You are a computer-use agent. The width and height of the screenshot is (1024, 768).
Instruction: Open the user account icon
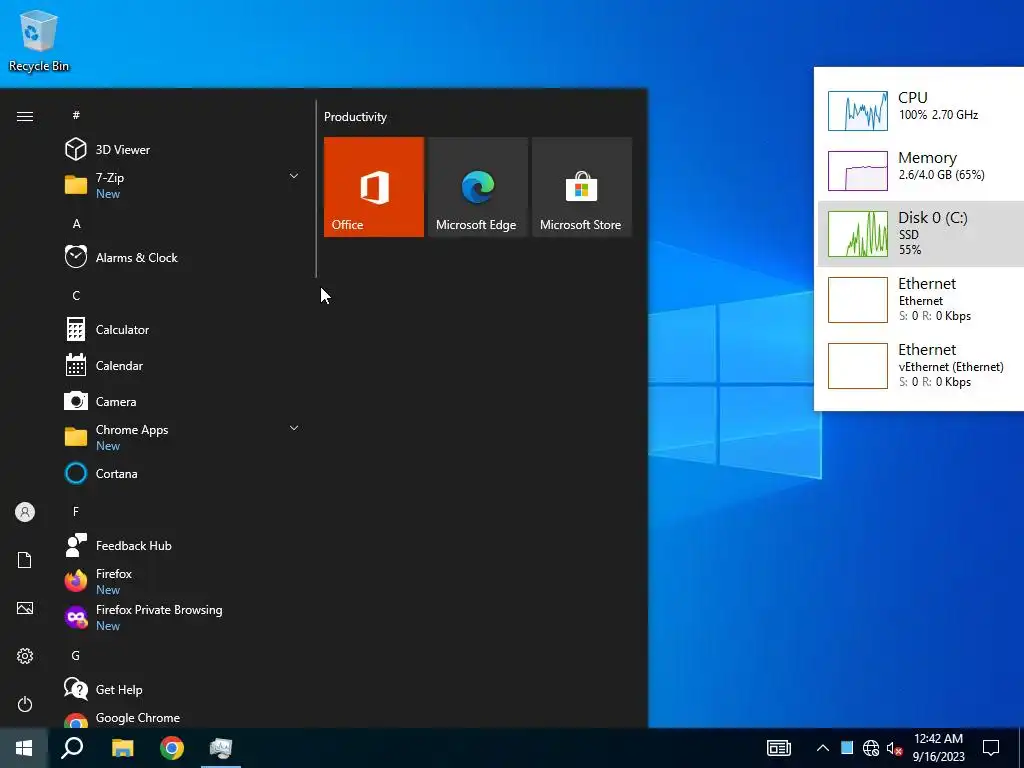pos(25,512)
